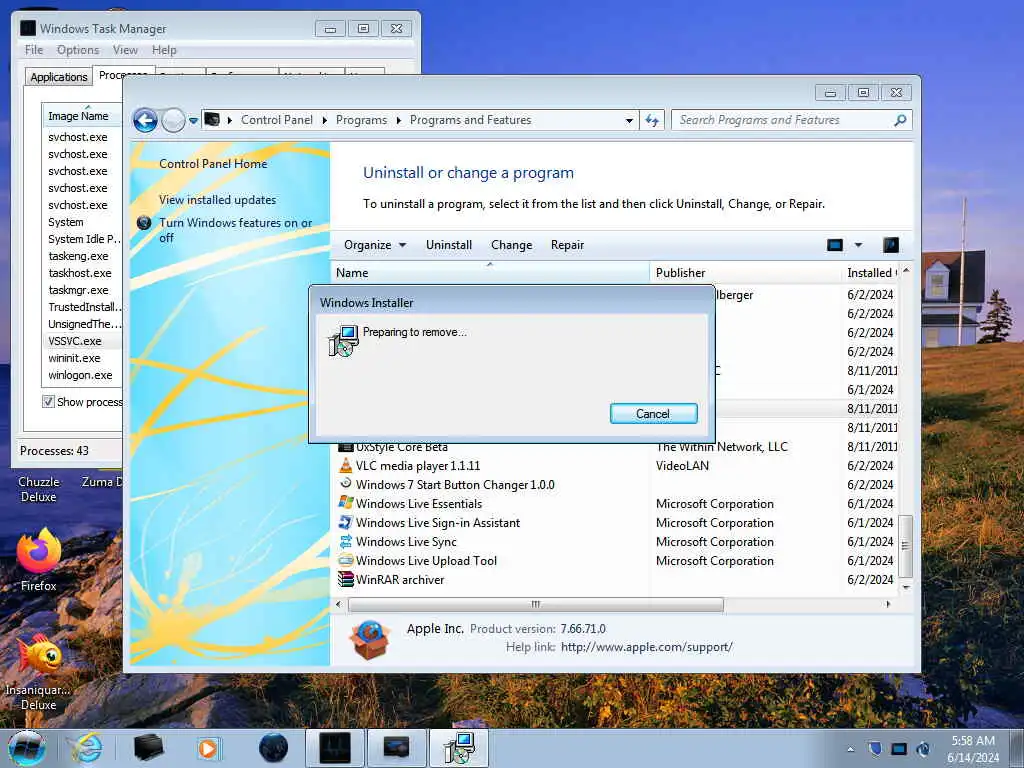Click the shield icon beside Windows features
Image resolution: width=1024 pixels, height=768 pixels.
point(144,223)
